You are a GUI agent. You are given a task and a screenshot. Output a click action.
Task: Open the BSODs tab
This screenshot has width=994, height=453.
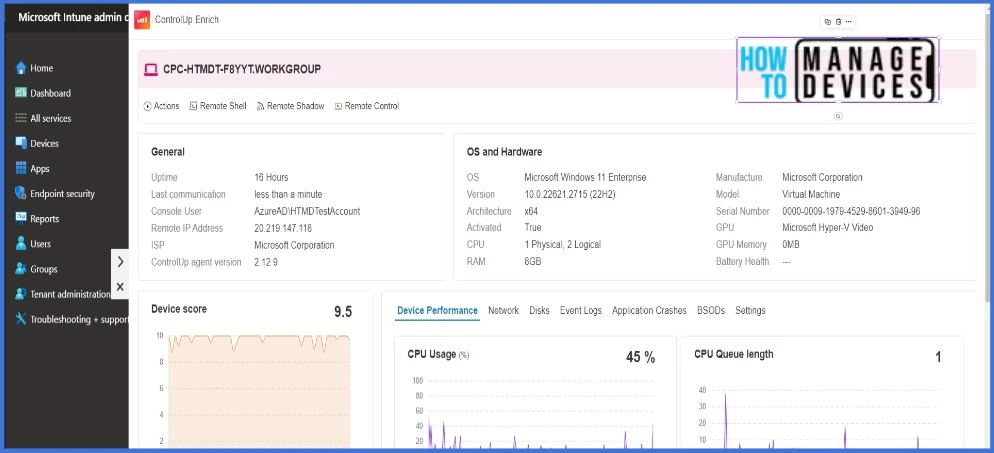click(711, 310)
